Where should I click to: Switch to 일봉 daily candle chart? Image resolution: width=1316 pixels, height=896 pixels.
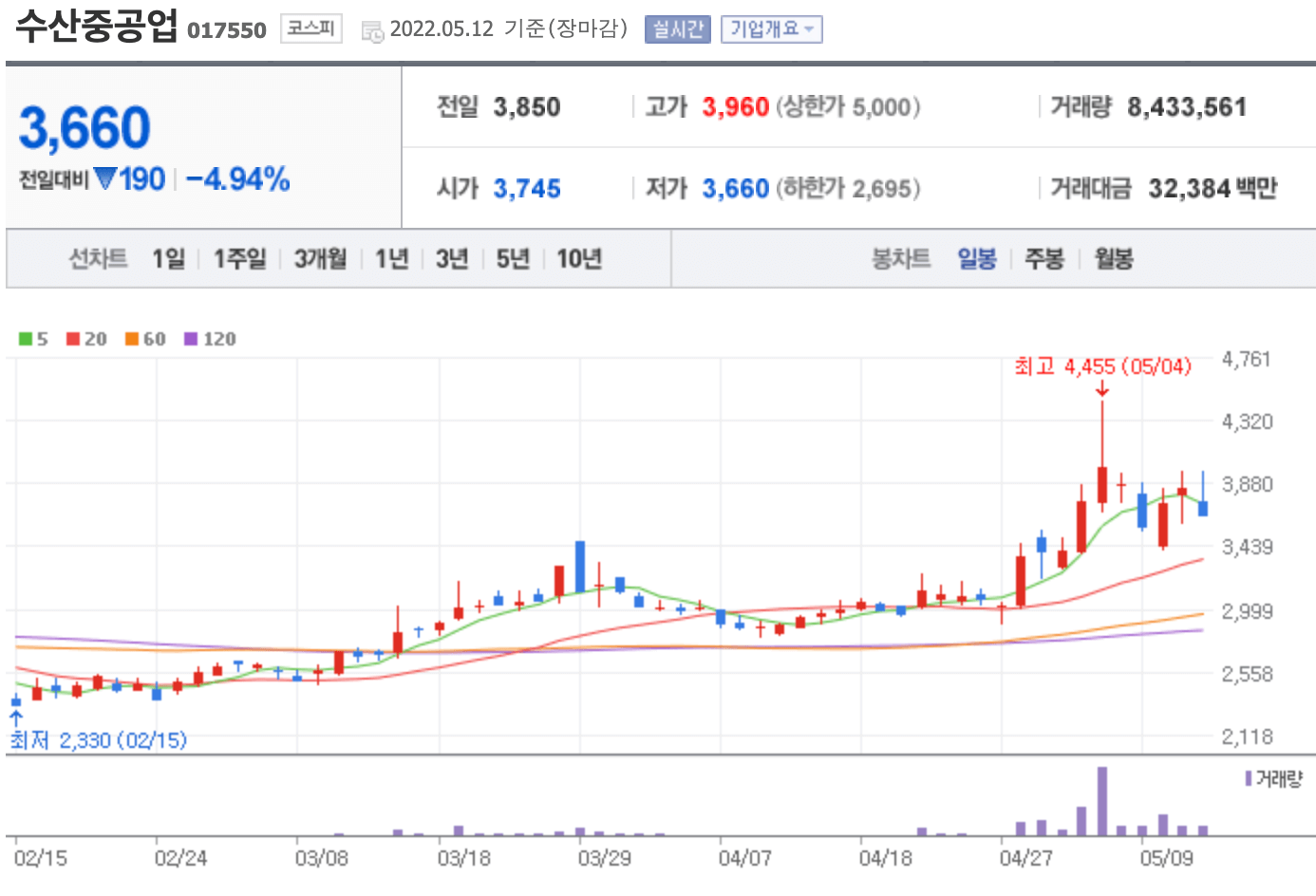977,258
